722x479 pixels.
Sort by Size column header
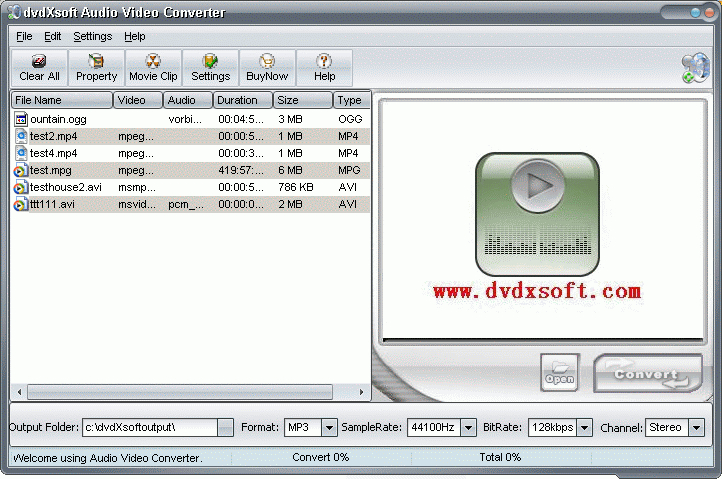tap(303, 100)
